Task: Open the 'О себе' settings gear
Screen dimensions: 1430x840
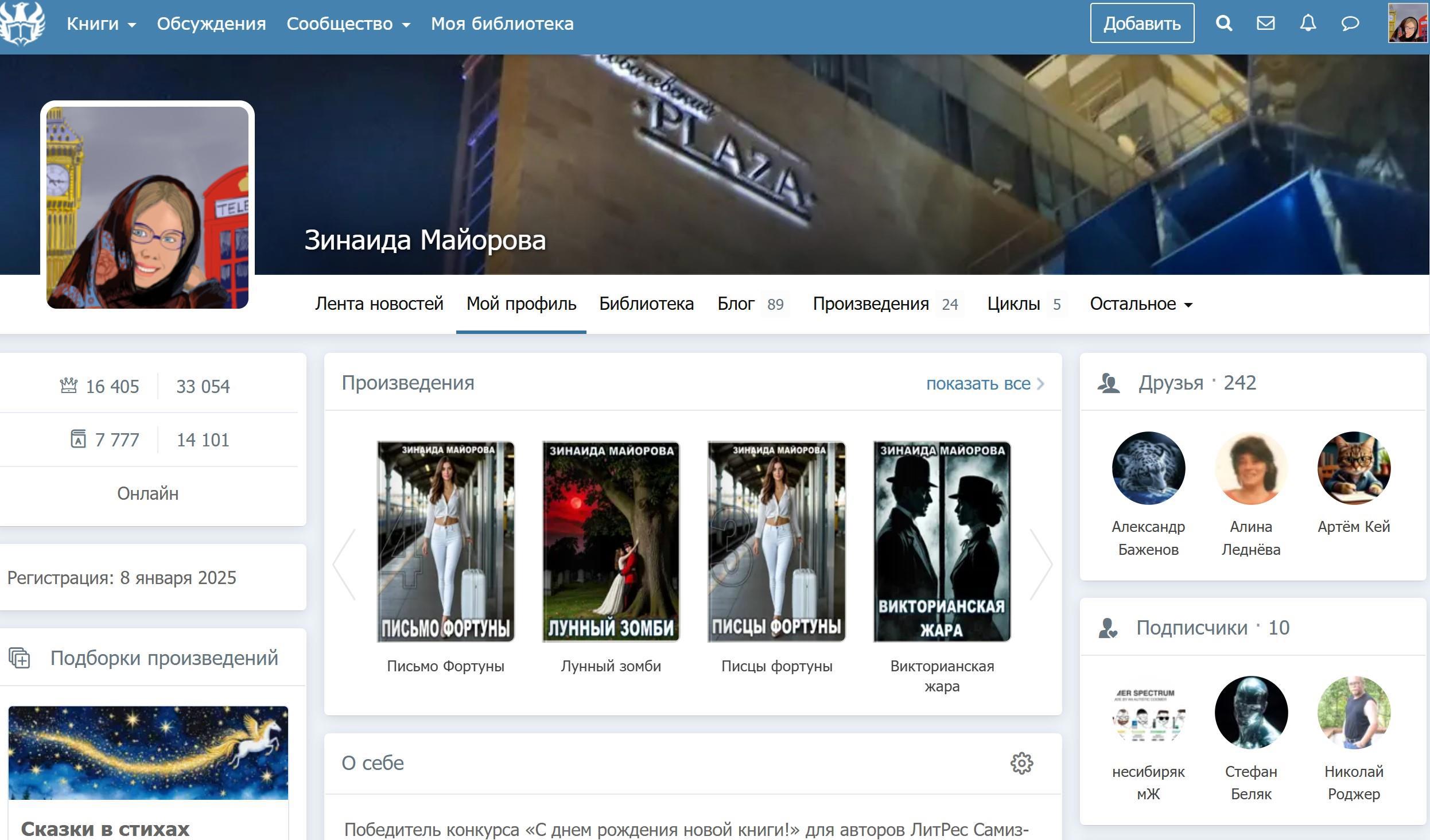Action: [x=1021, y=763]
